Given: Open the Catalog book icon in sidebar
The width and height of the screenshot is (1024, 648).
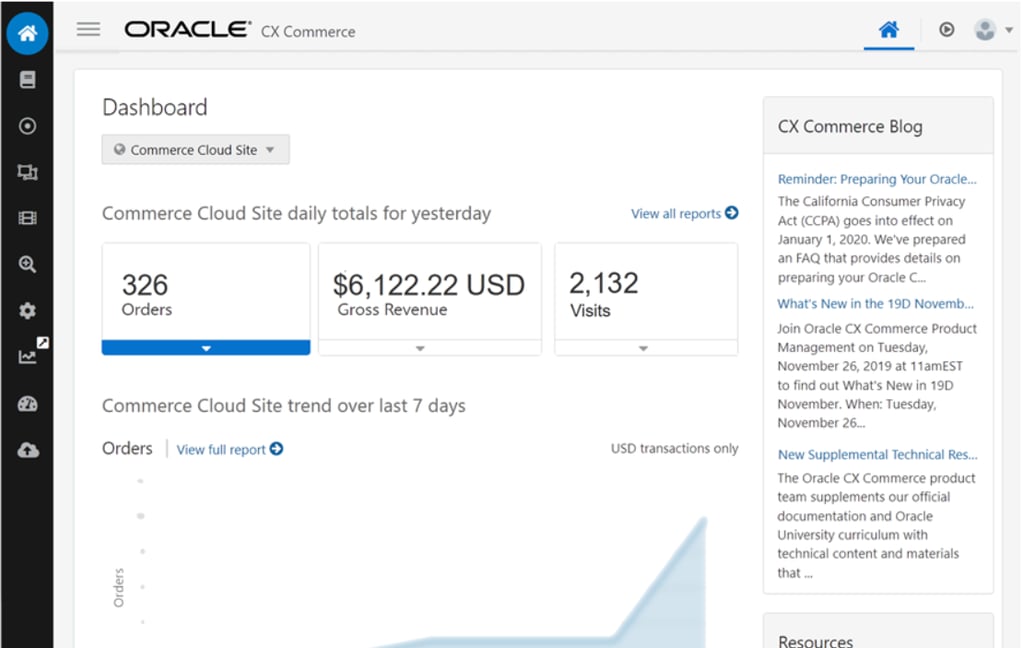Looking at the screenshot, I should tap(27, 80).
